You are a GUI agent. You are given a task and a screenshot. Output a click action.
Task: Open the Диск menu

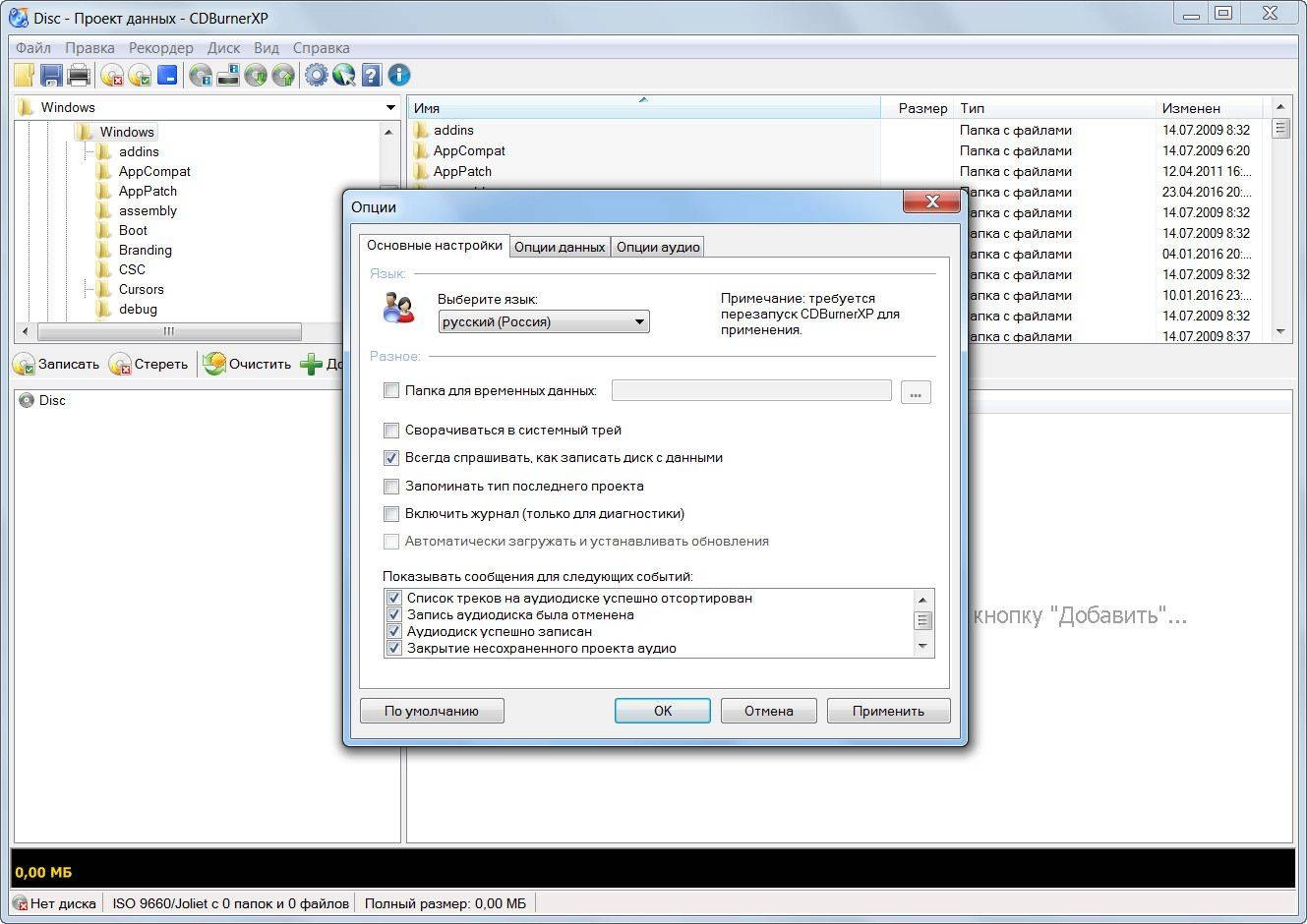224,47
